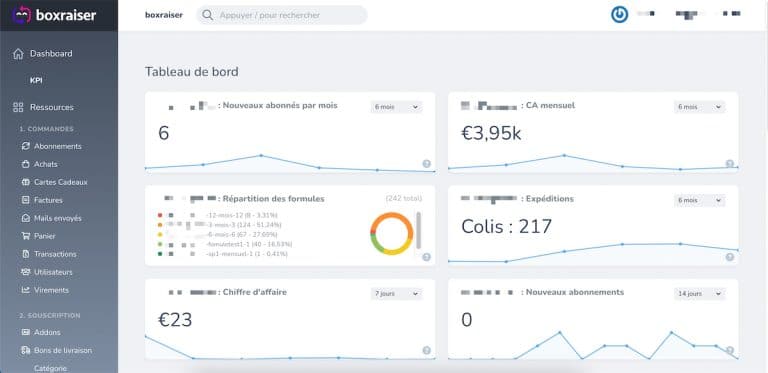Click the Cartes Cadeaux gift icon
The height and width of the screenshot is (373, 768).
[x=26, y=182]
